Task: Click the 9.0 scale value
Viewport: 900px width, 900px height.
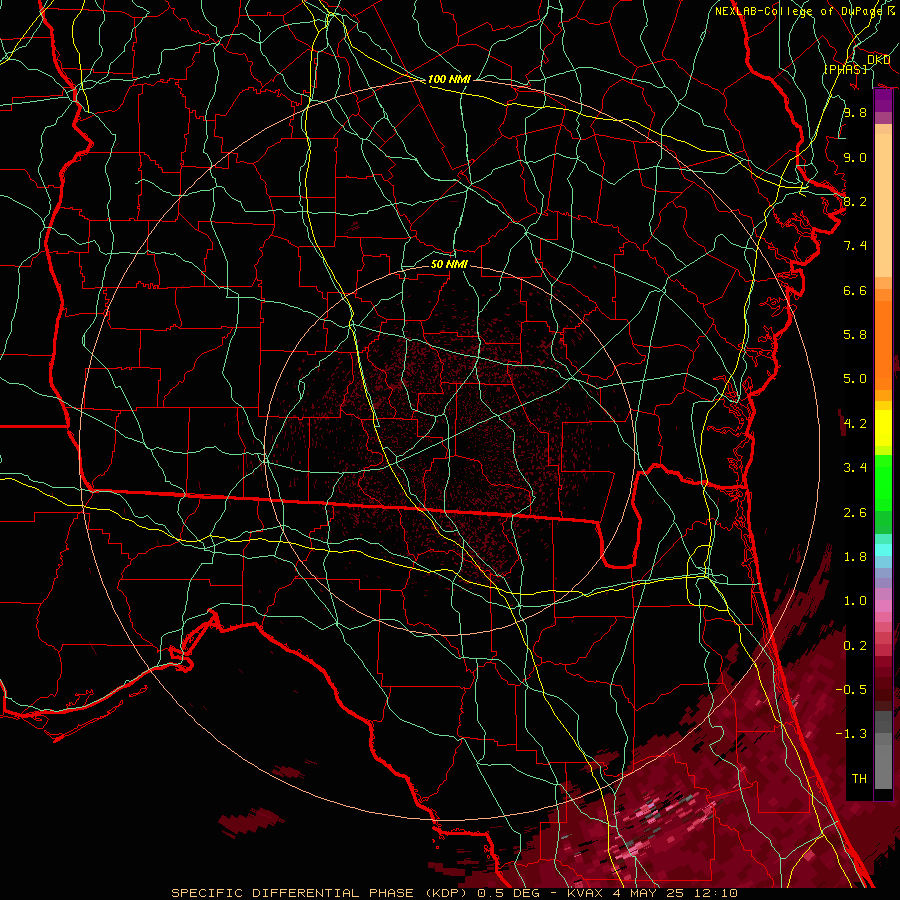Action: coord(855,157)
